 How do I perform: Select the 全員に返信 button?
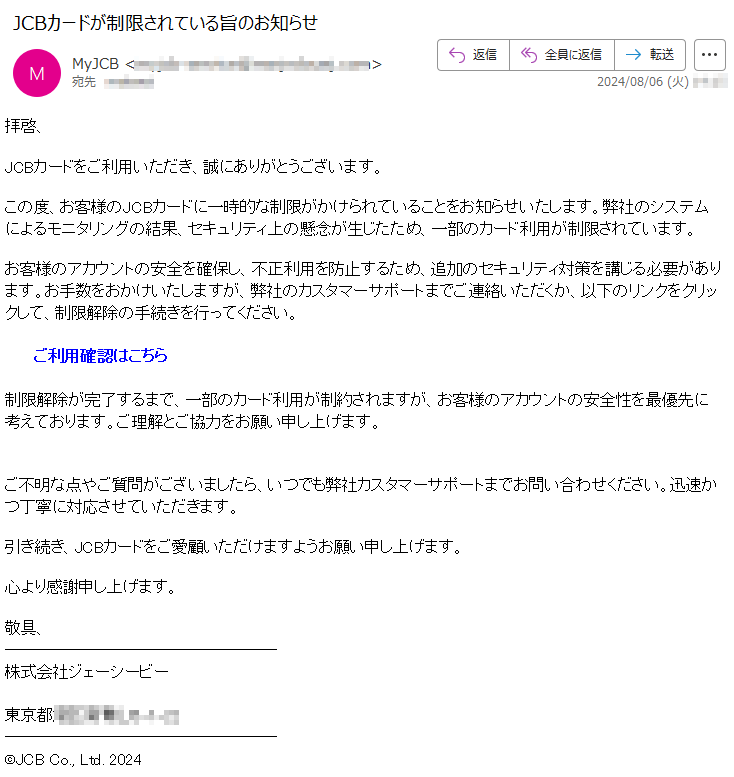pyautogui.click(x=562, y=55)
